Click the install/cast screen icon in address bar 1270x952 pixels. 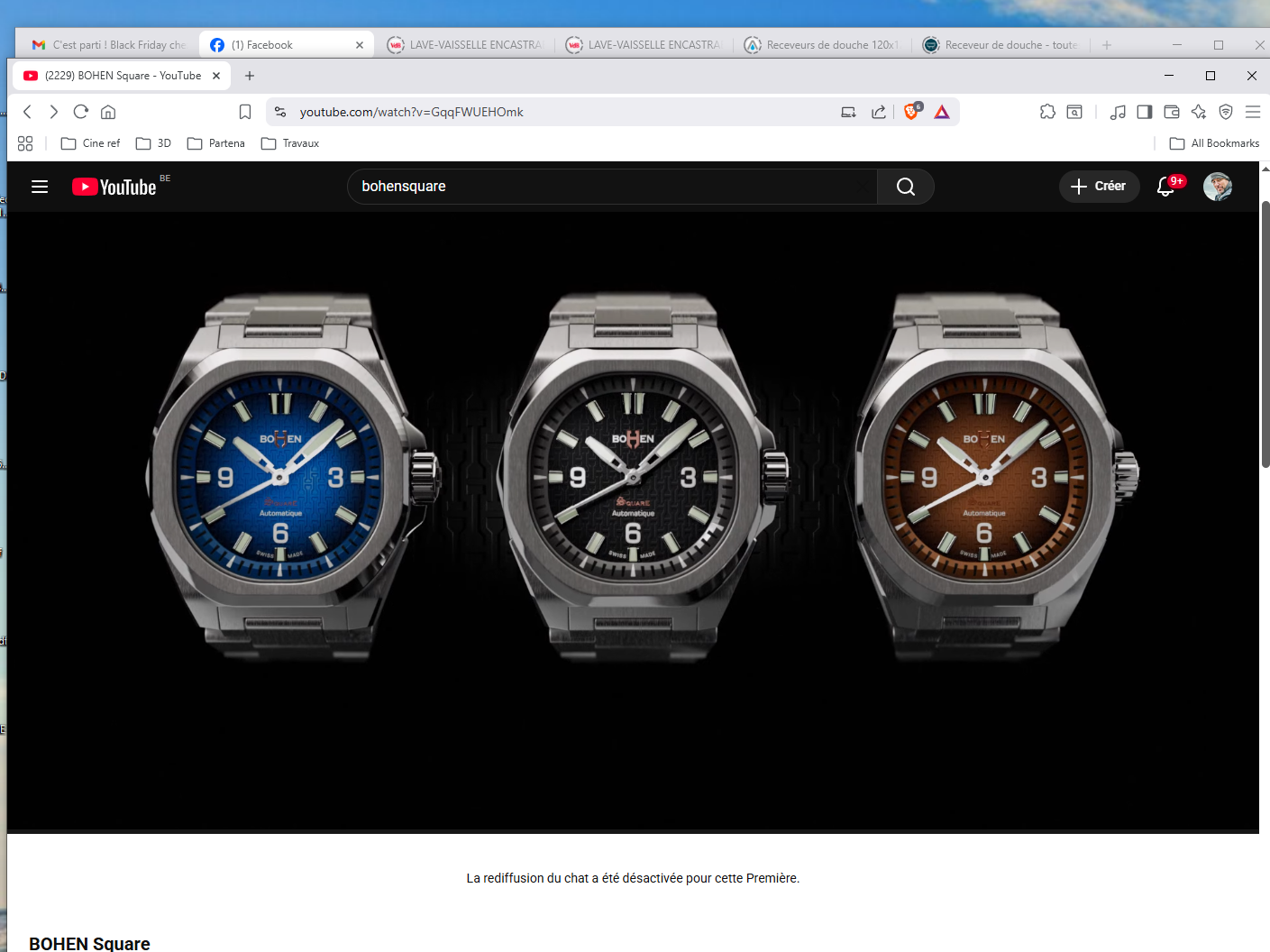(848, 112)
